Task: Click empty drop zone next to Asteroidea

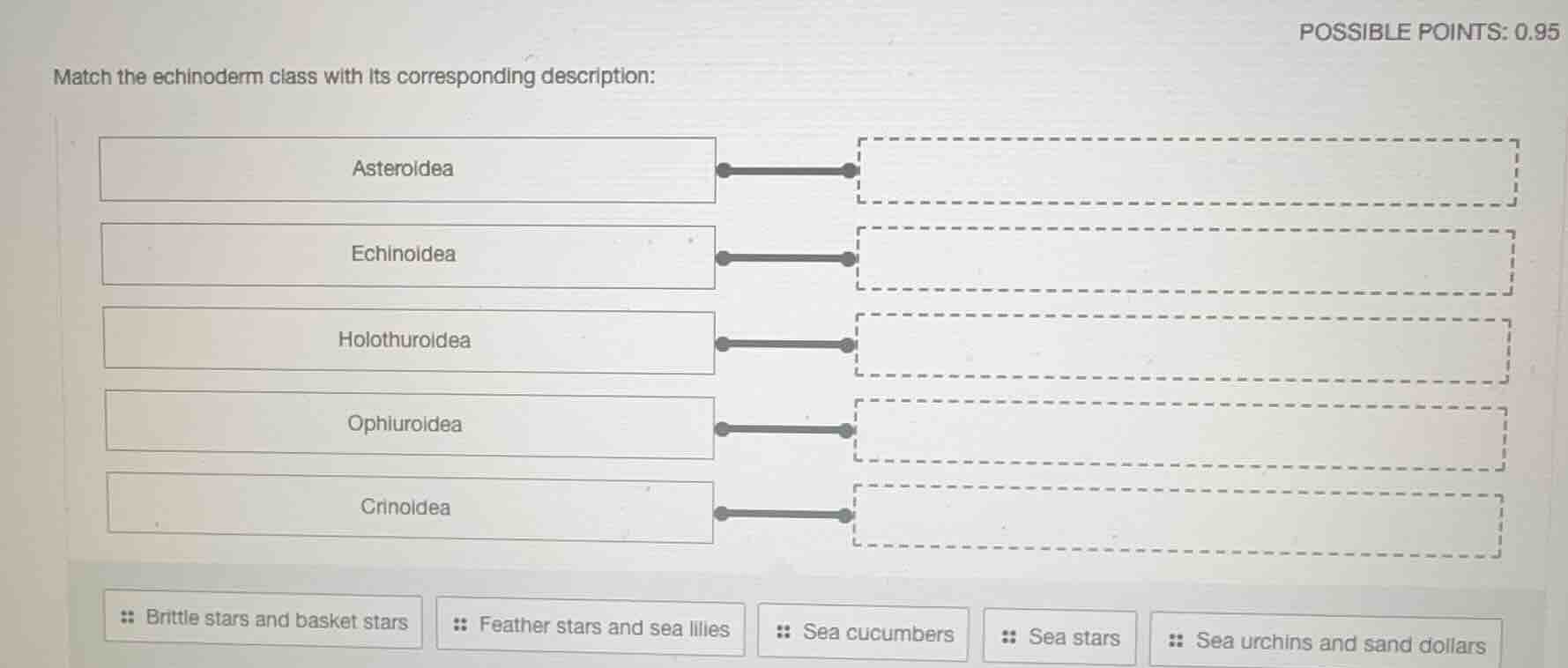Action: [x=1186, y=172]
